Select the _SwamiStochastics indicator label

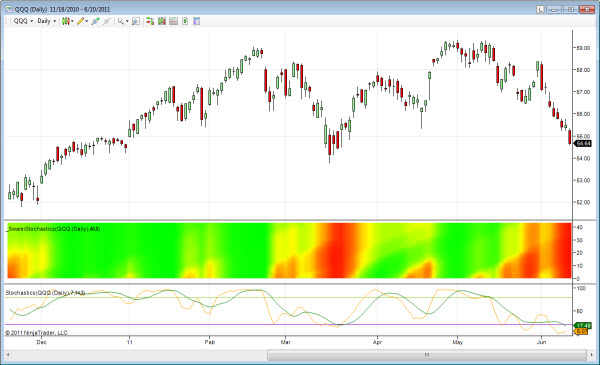(x=53, y=229)
